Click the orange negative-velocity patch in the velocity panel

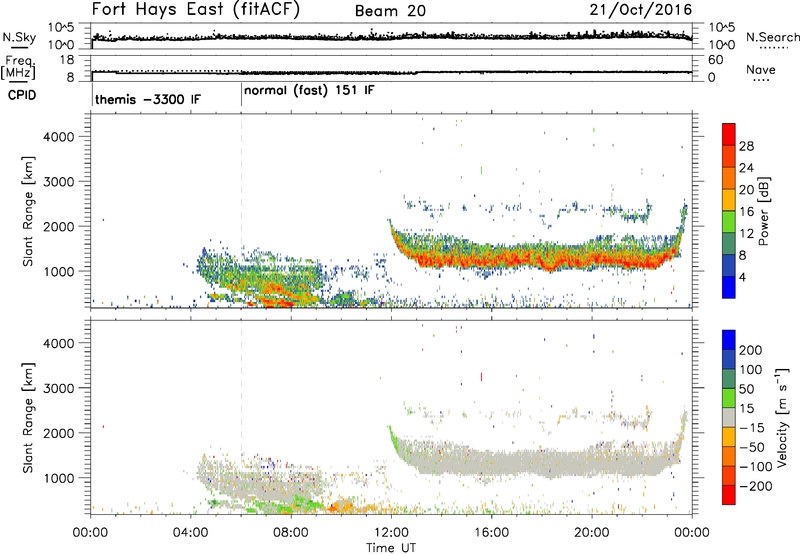coord(341,506)
